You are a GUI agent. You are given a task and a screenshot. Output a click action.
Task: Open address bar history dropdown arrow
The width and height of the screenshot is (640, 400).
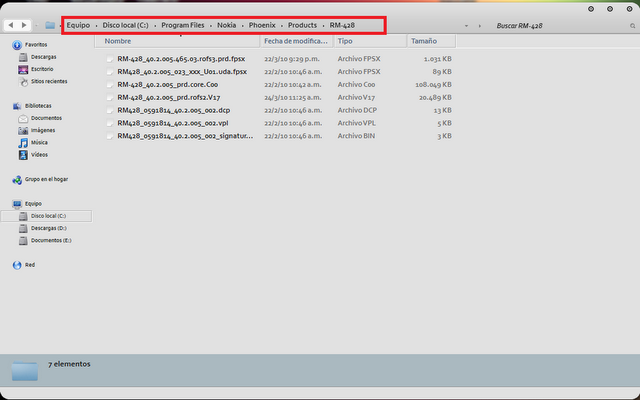[466, 26]
